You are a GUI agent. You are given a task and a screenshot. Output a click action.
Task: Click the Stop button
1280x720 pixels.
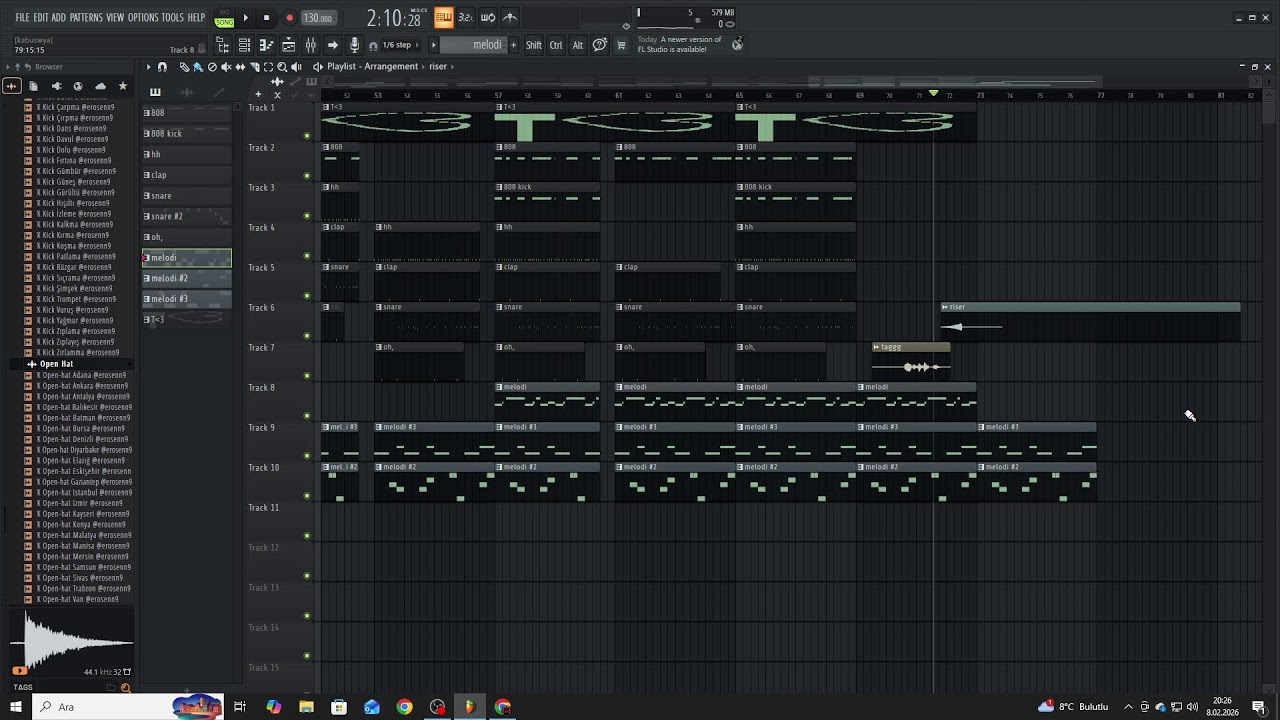coord(266,17)
